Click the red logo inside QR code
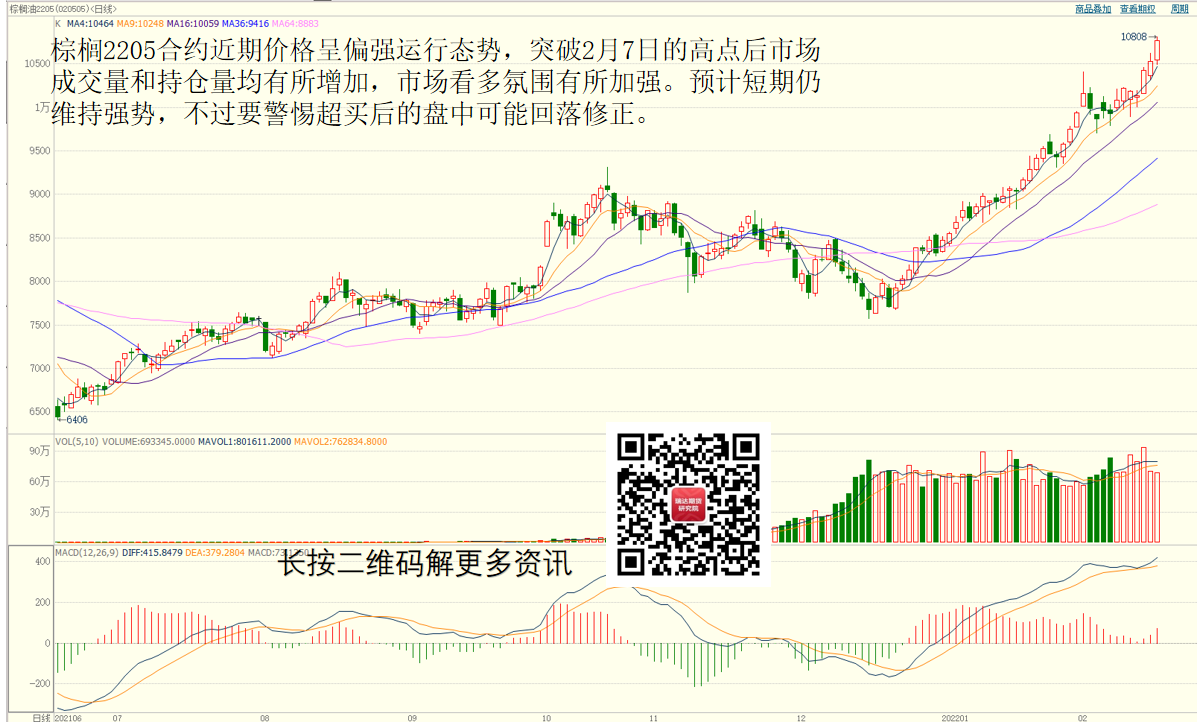 (689, 504)
